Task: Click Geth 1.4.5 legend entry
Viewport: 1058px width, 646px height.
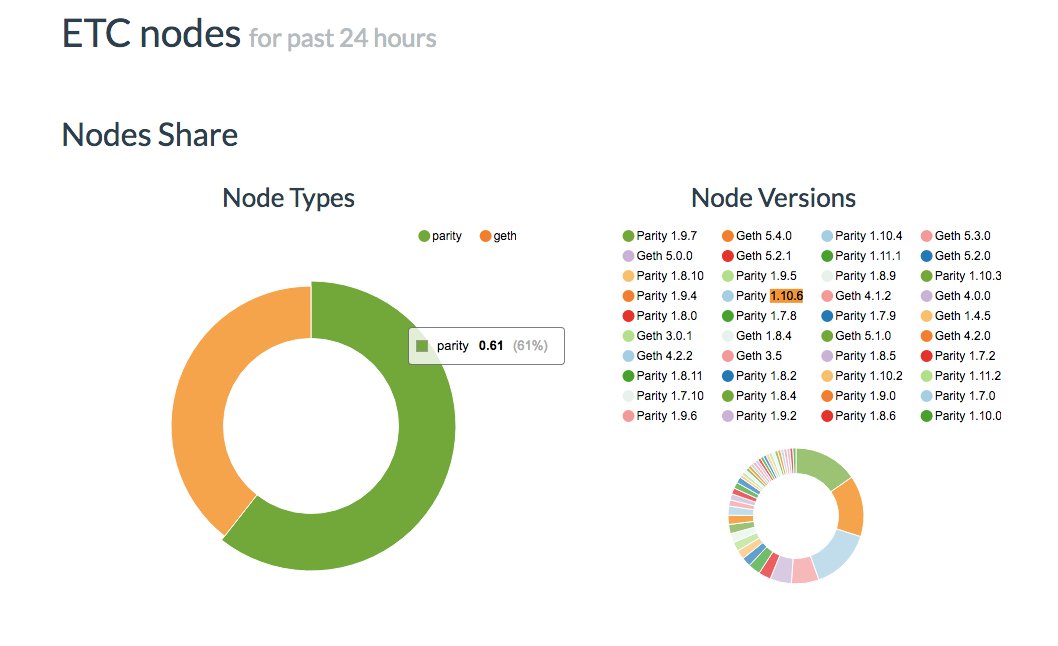Action: 955,315
